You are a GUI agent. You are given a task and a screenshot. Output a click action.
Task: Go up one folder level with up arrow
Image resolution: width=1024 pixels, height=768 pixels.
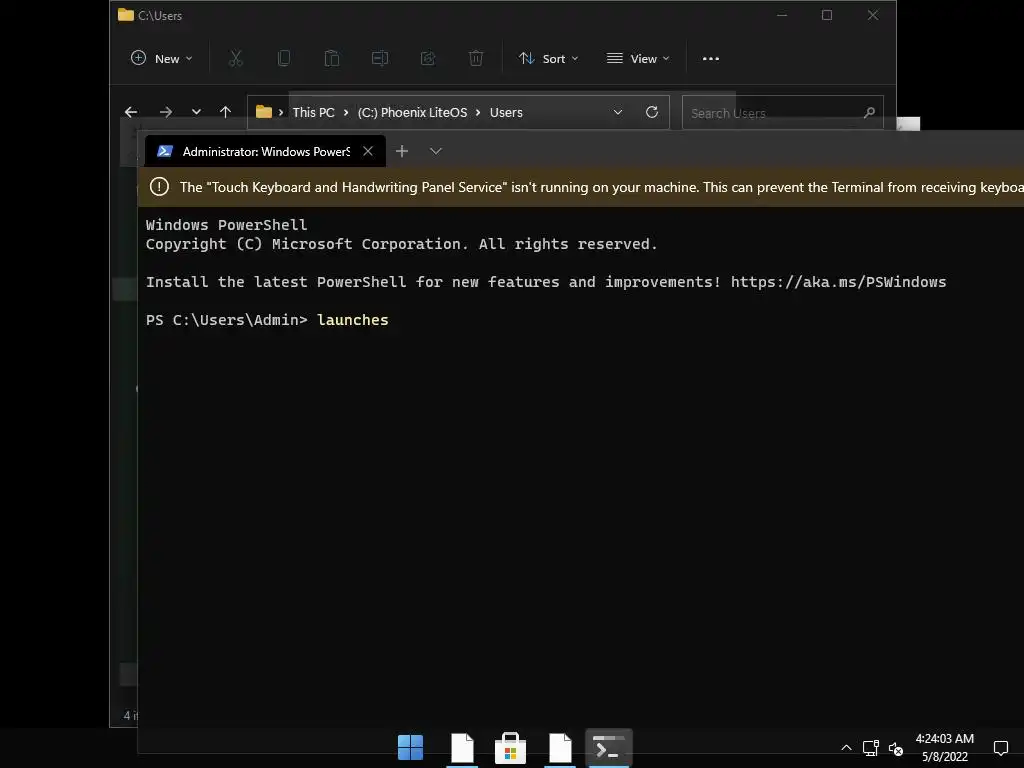coord(225,112)
